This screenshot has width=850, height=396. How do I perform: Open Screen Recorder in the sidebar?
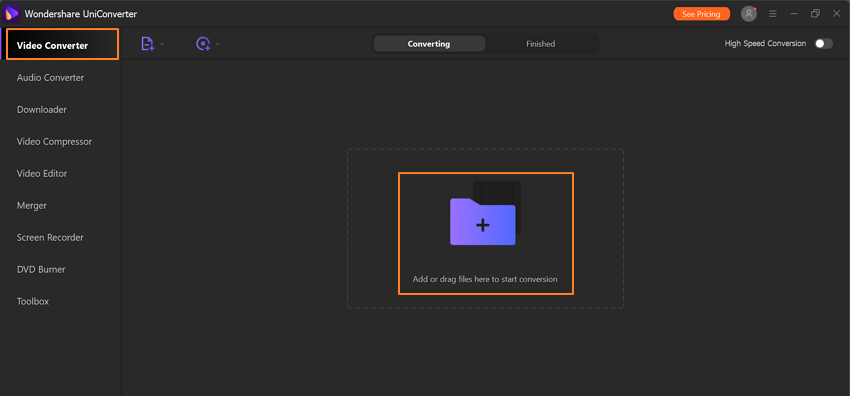[50, 237]
